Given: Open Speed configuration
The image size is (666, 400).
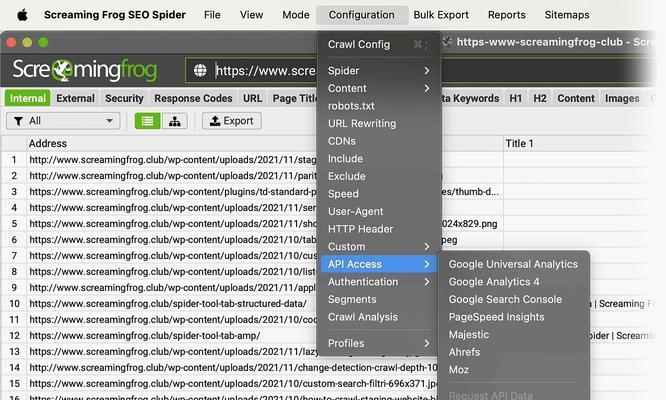Looking at the screenshot, I should 378,194.
